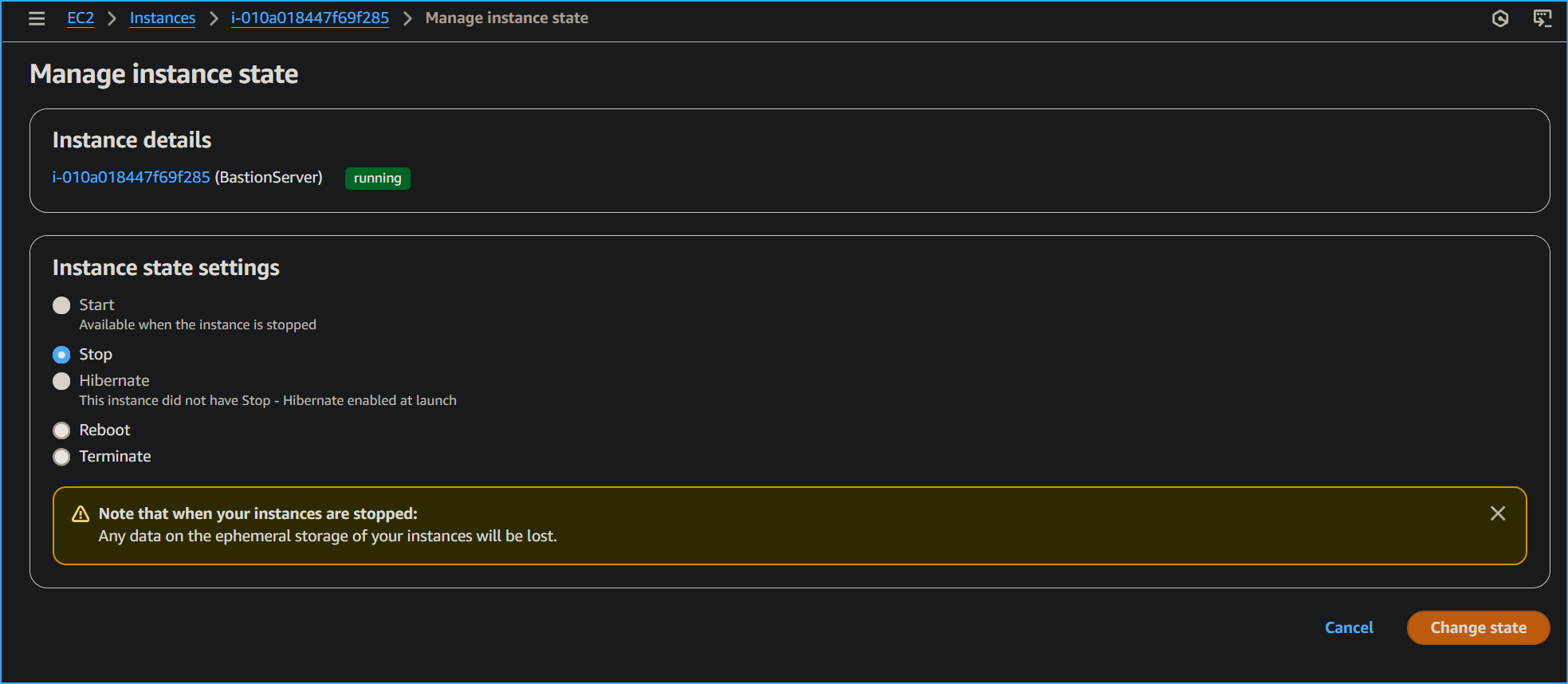1568x684 pixels.
Task: Click the warning triangle in the note banner
Action: pos(79,514)
